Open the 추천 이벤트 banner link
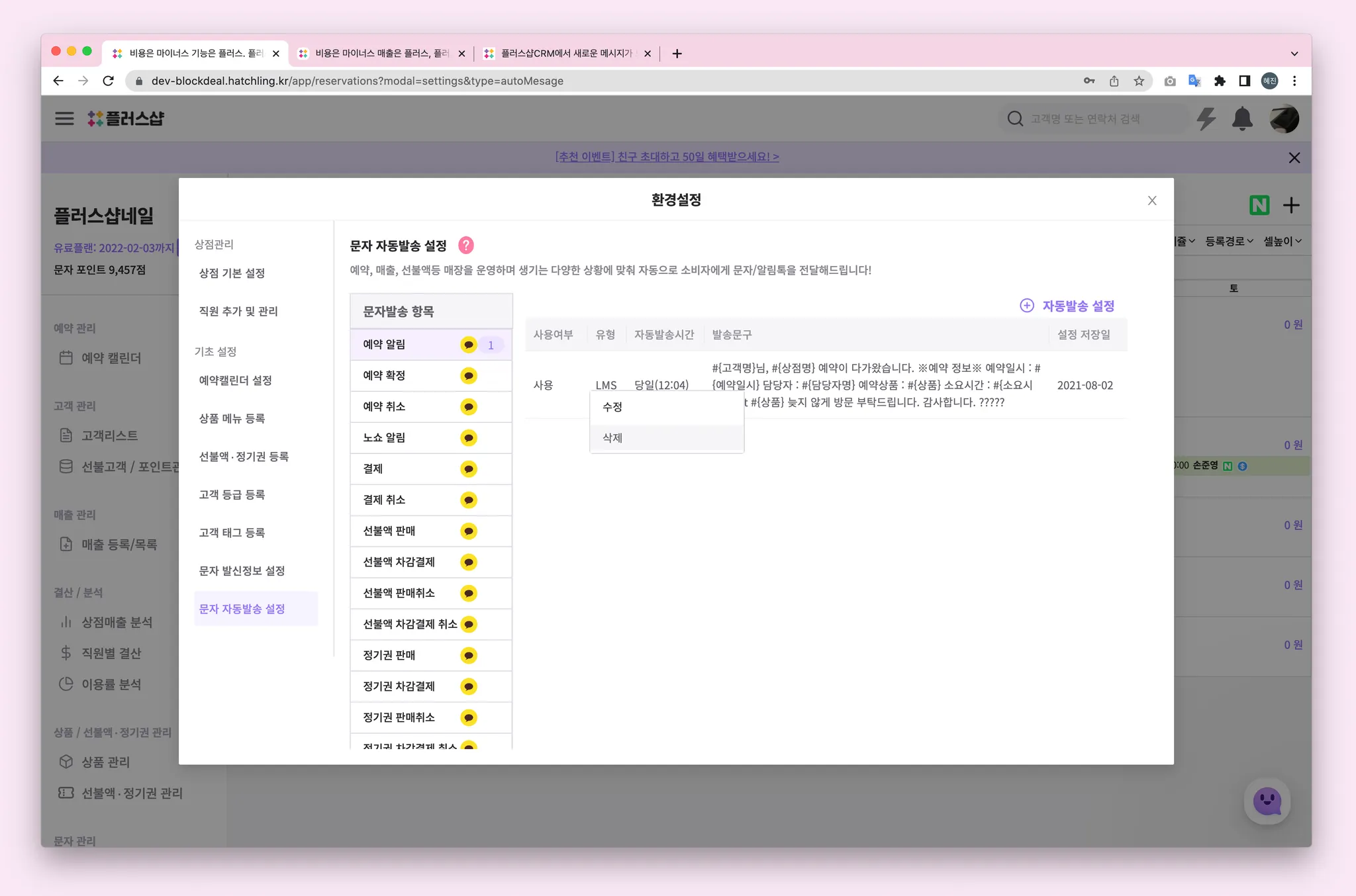The width and height of the screenshot is (1356, 896). point(667,157)
